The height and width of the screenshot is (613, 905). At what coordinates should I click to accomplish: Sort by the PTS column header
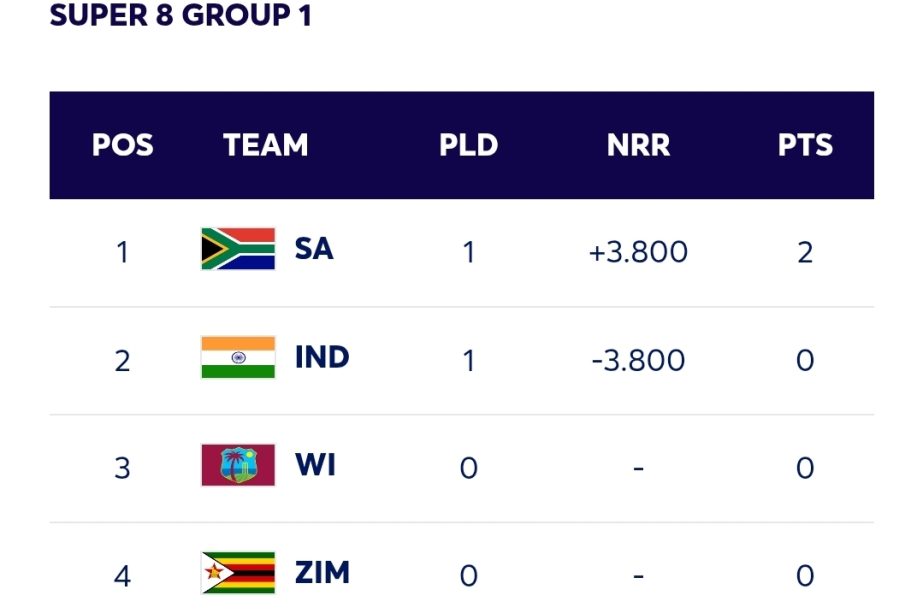[805, 146]
